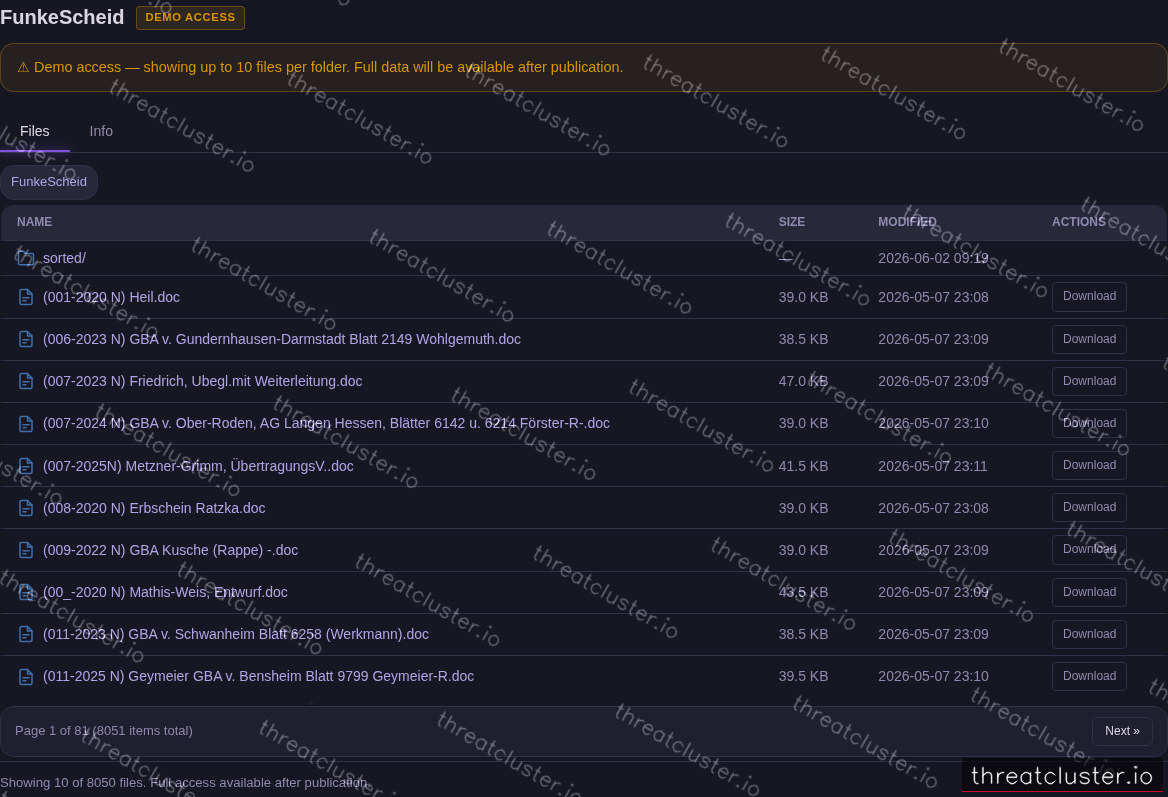Click the 41.5 KB size cell
The image size is (1168, 797).
803,466
